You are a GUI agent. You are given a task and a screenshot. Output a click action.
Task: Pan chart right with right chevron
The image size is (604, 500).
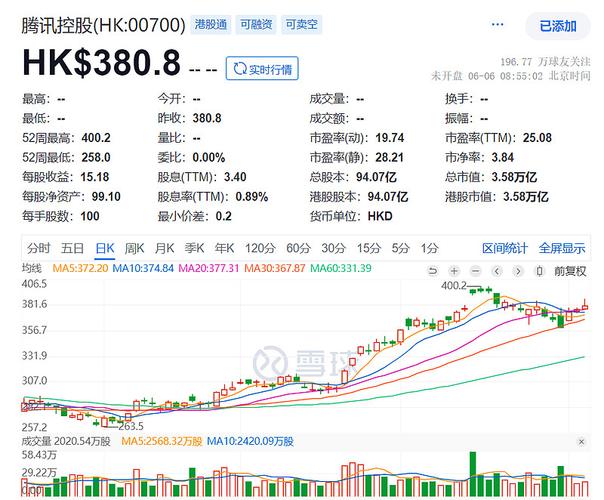(x=518, y=271)
